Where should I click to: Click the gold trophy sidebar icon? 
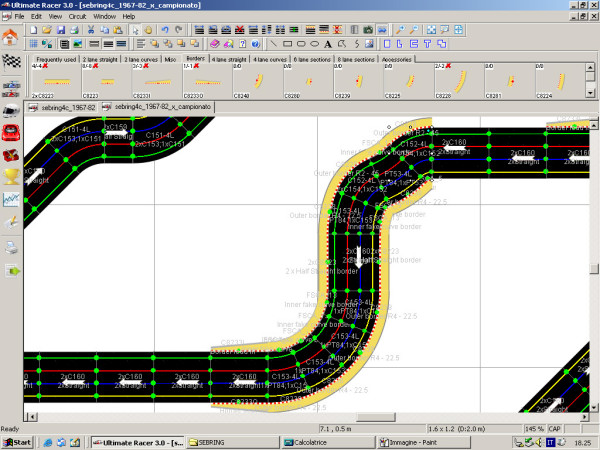[12, 176]
